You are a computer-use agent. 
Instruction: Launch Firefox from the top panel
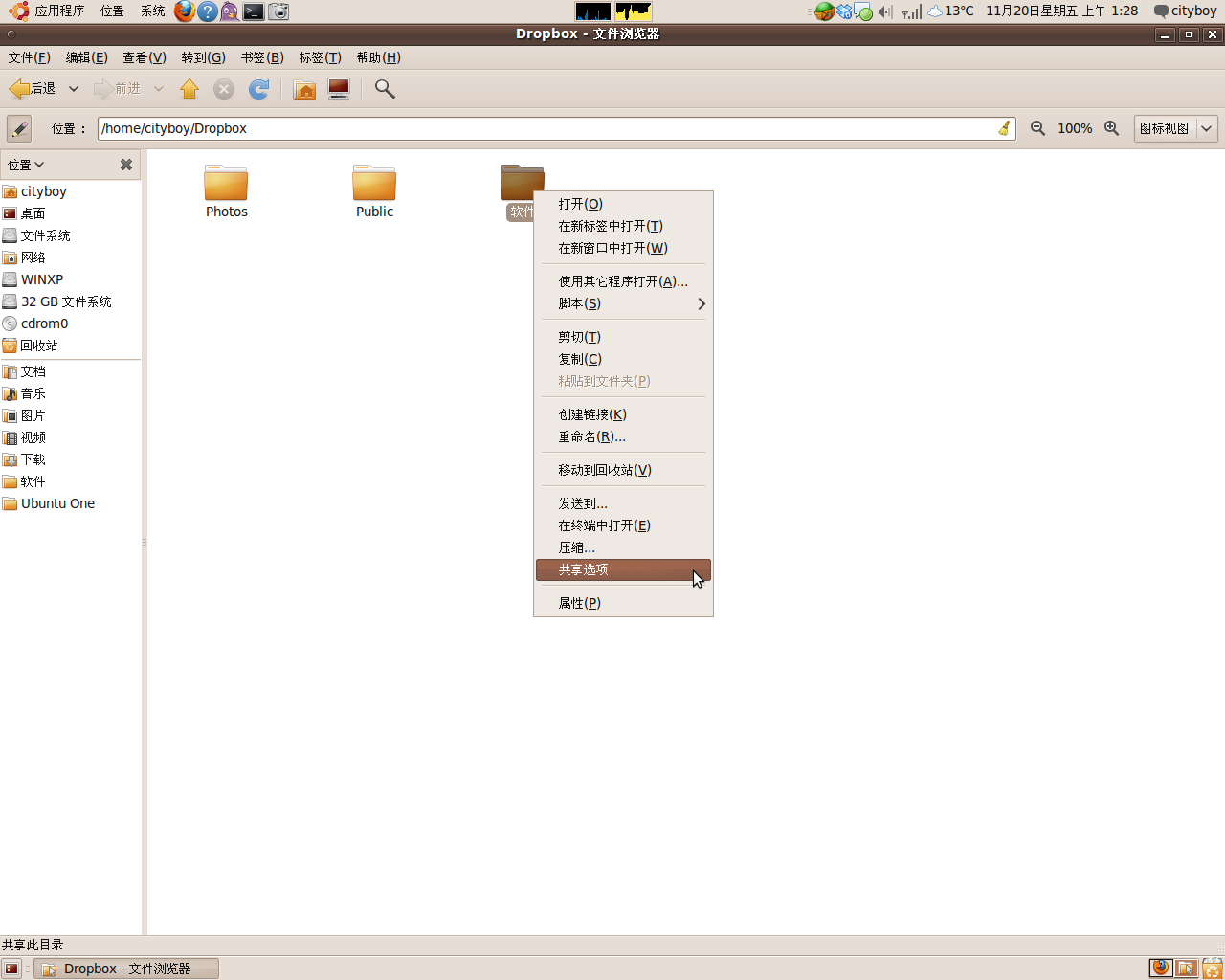click(185, 11)
